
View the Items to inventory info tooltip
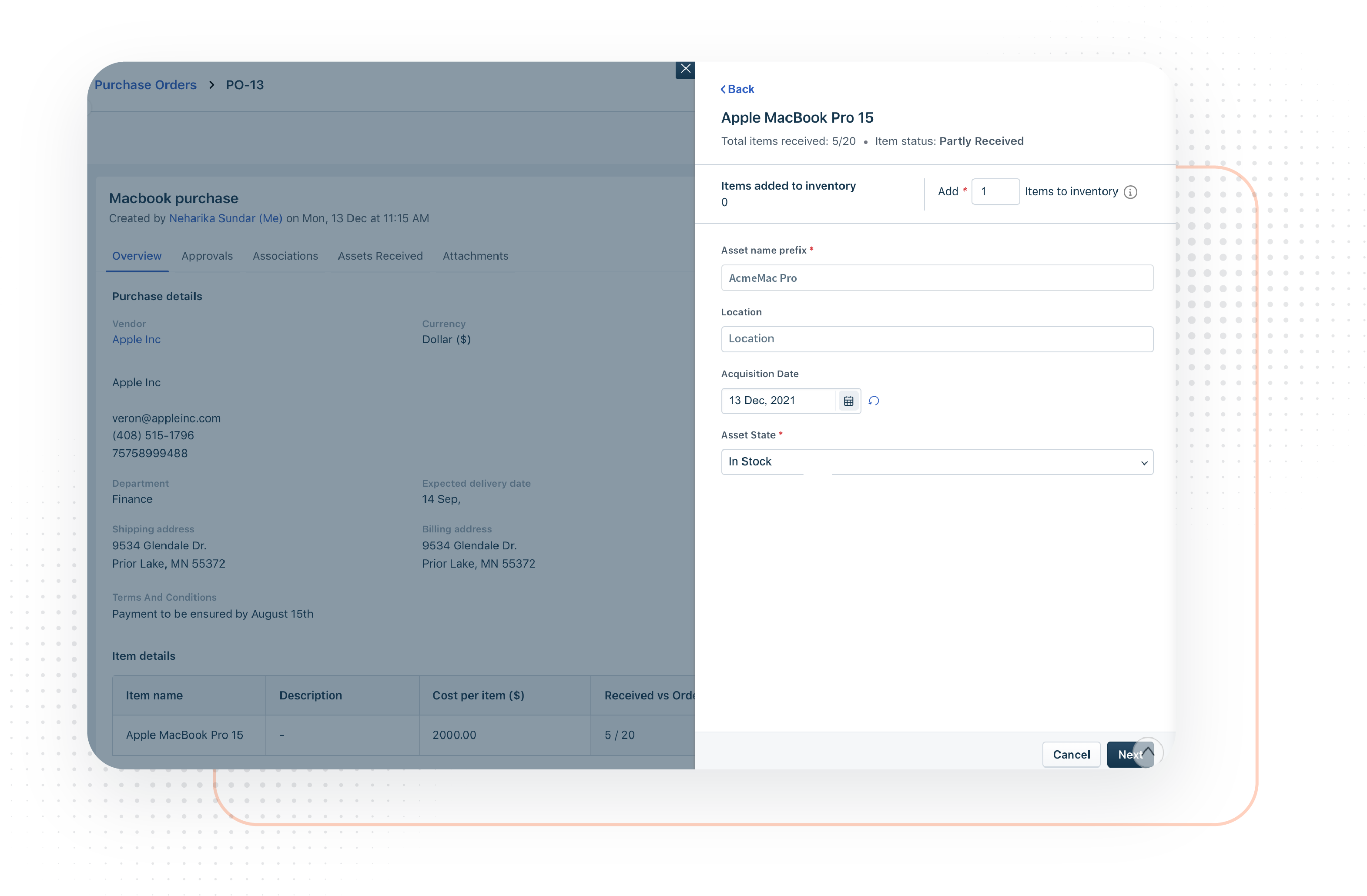pyautogui.click(x=1130, y=192)
